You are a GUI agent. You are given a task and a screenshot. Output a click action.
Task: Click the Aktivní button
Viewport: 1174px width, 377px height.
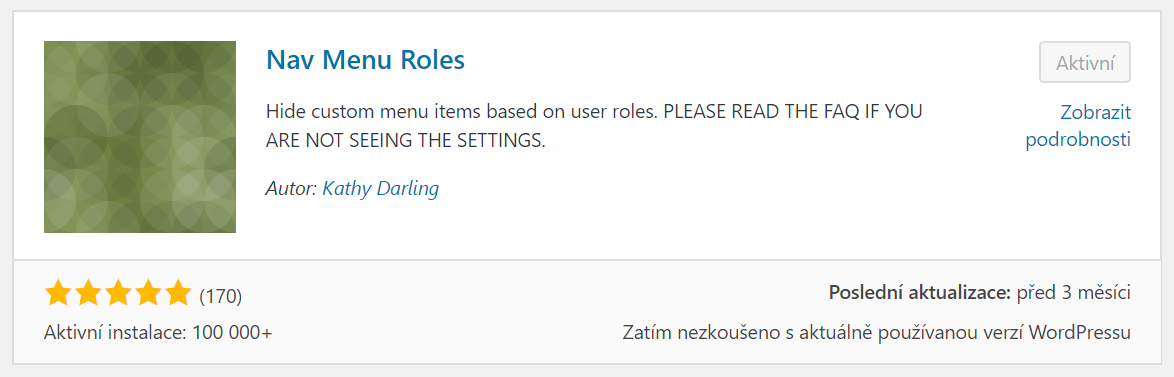point(1085,62)
